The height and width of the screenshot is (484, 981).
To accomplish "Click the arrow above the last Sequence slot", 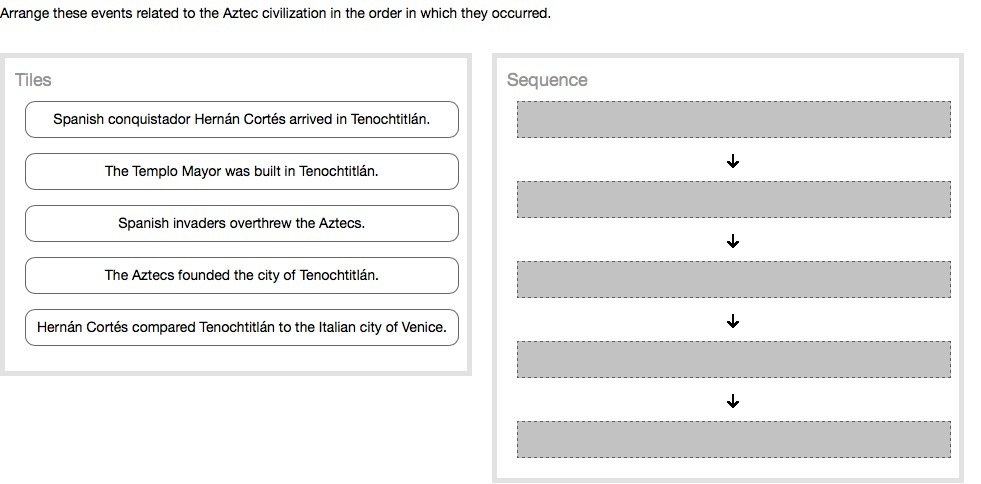I will (x=733, y=400).
